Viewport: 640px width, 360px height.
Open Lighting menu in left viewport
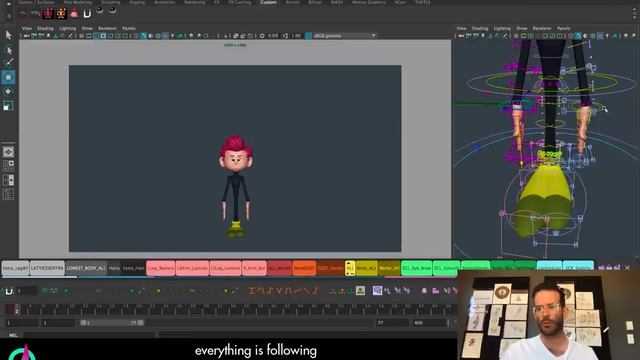(x=67, y=29)
